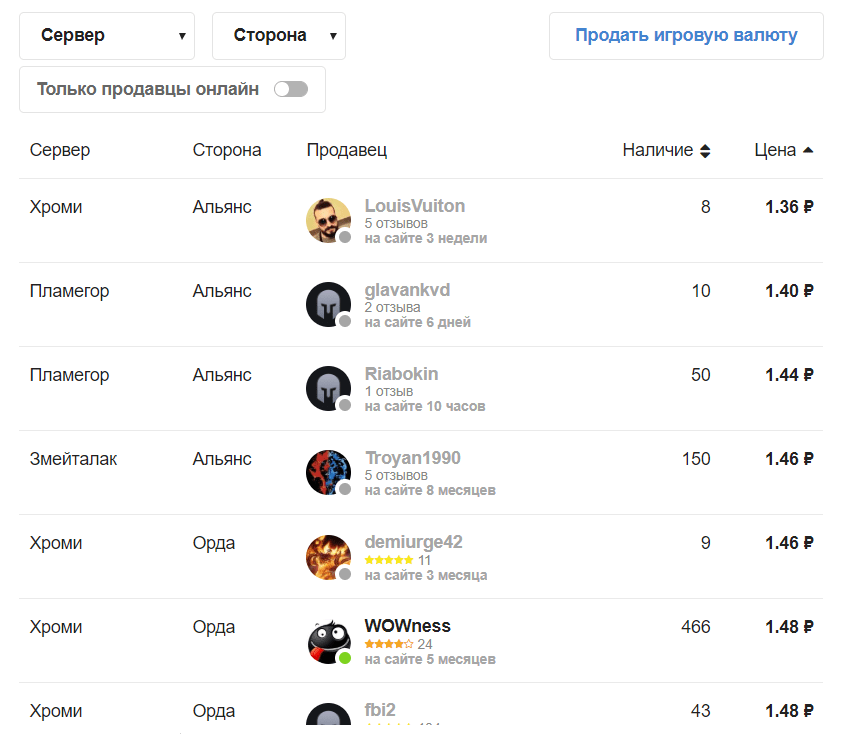857x734 pixels.
Task: Open seller WOWness profile link
Action: (407, 626)
